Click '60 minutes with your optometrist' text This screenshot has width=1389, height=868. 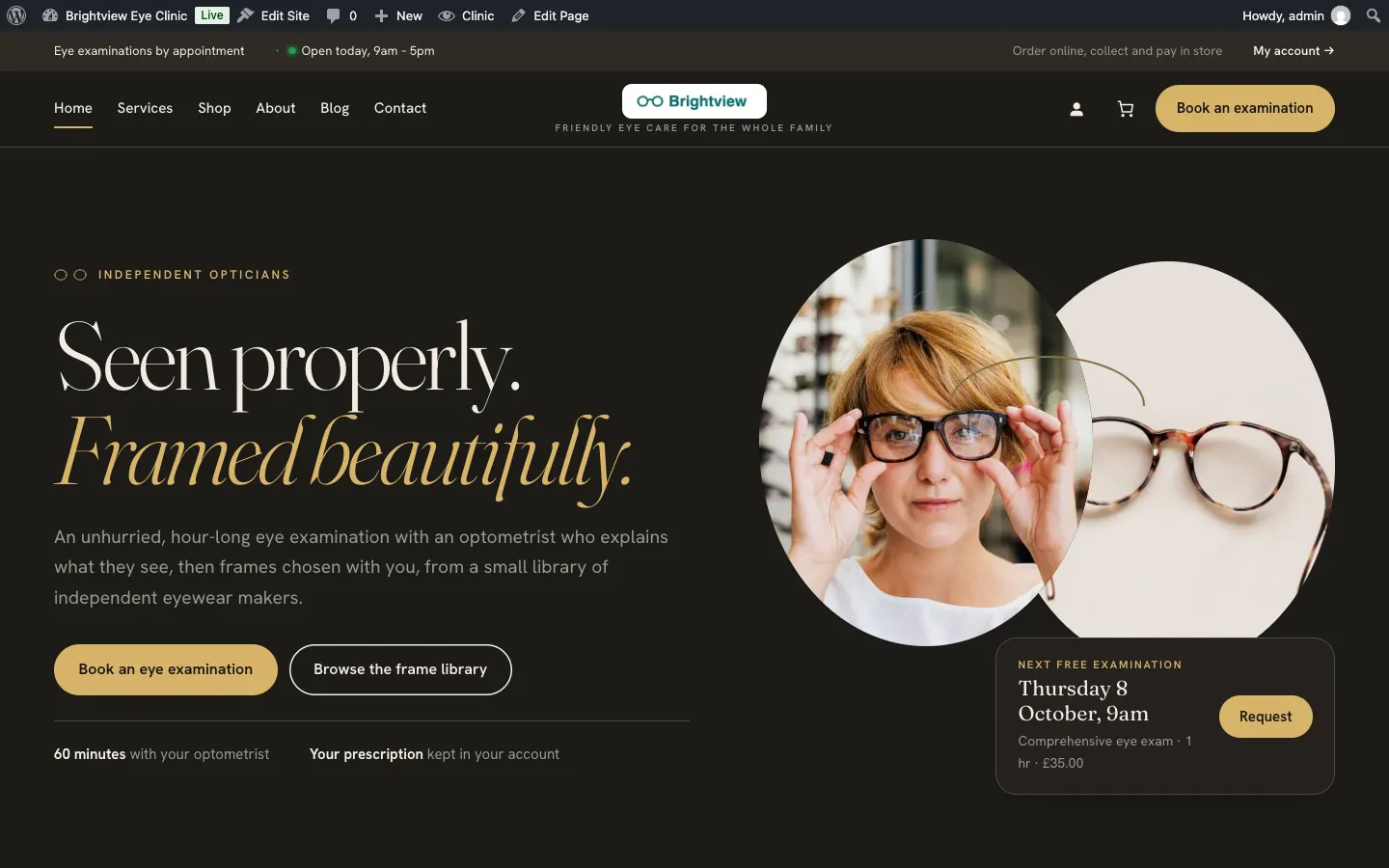tap(161, 754)
